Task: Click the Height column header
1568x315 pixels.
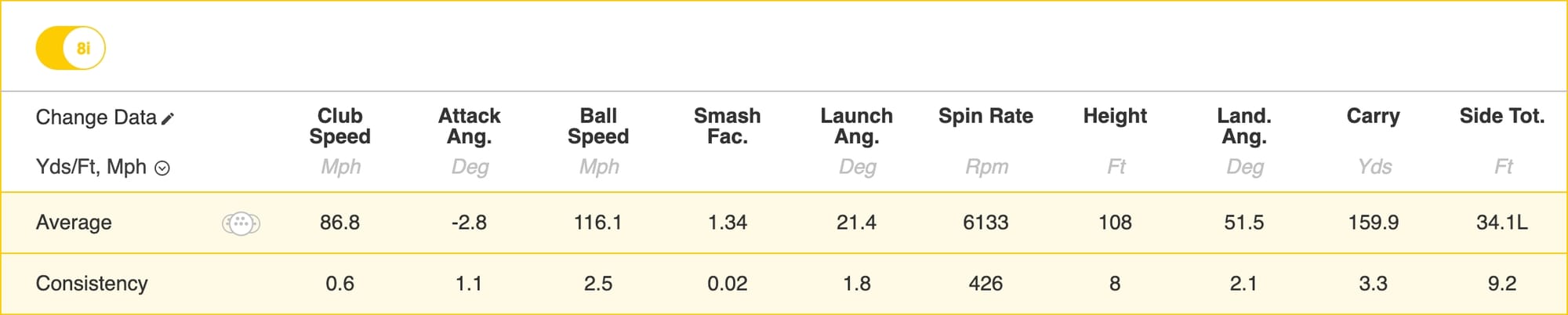Action: click(x=1115, y=116)
